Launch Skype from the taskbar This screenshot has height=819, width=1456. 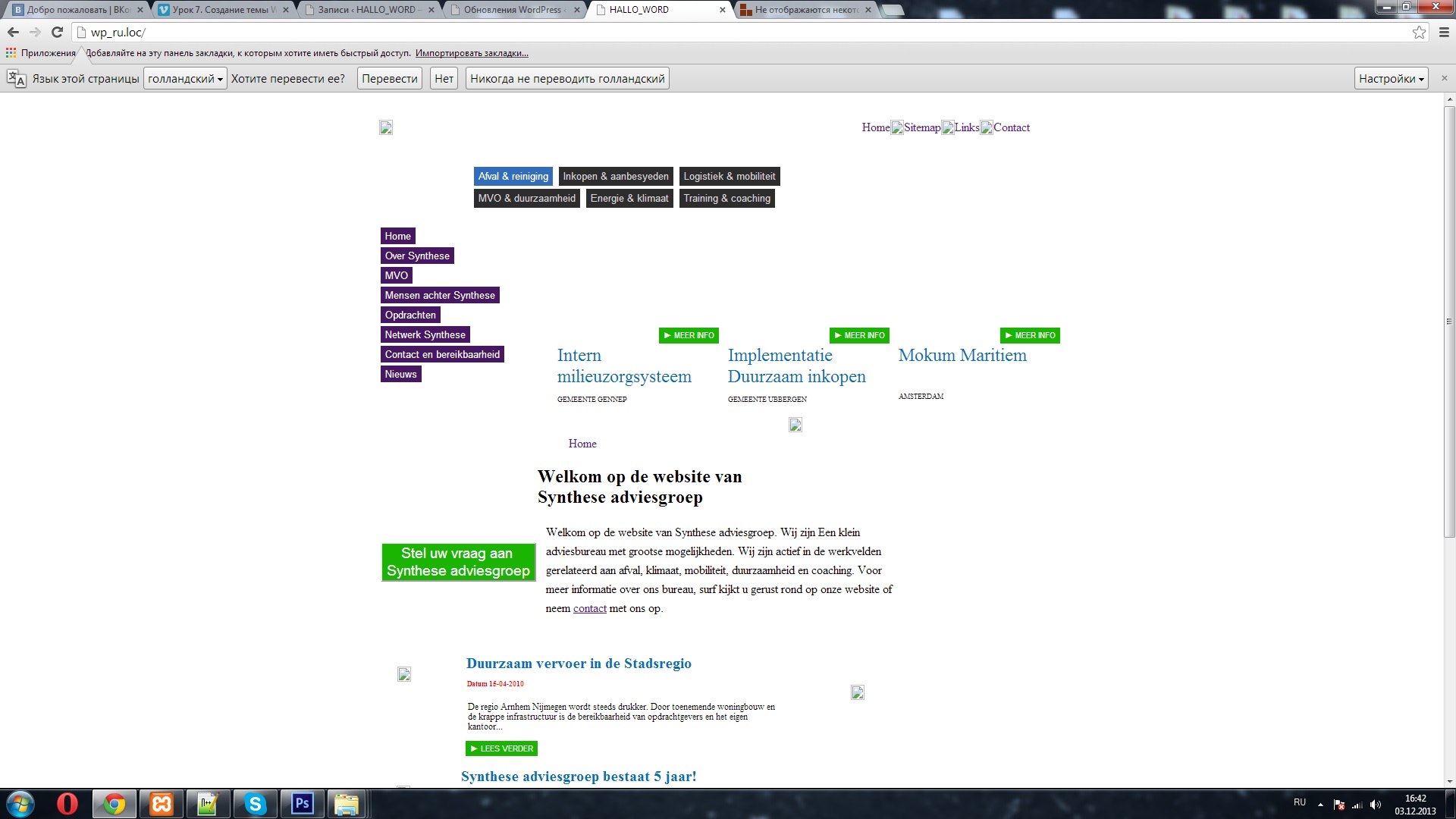pos(255,804)
